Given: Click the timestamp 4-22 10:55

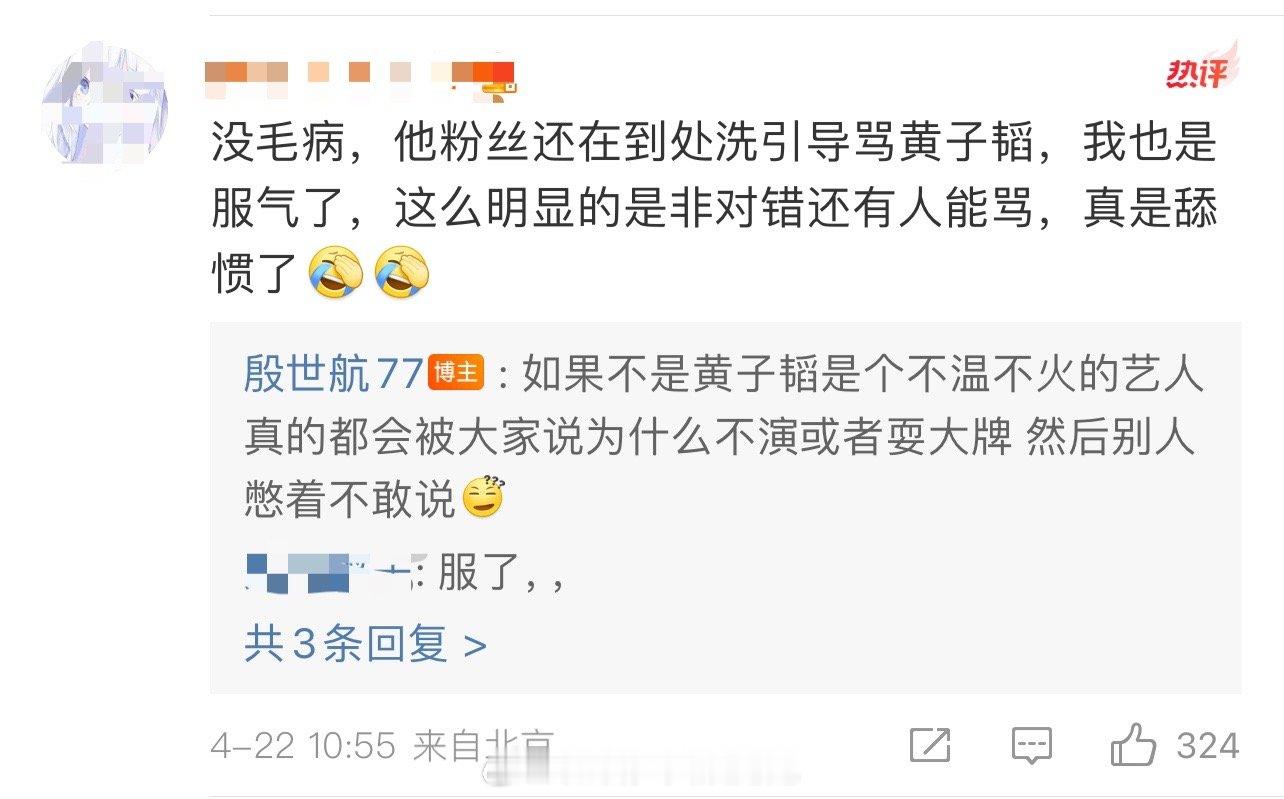Looking at the screenshot, I should pyautogui.click(x=303, y=746).
